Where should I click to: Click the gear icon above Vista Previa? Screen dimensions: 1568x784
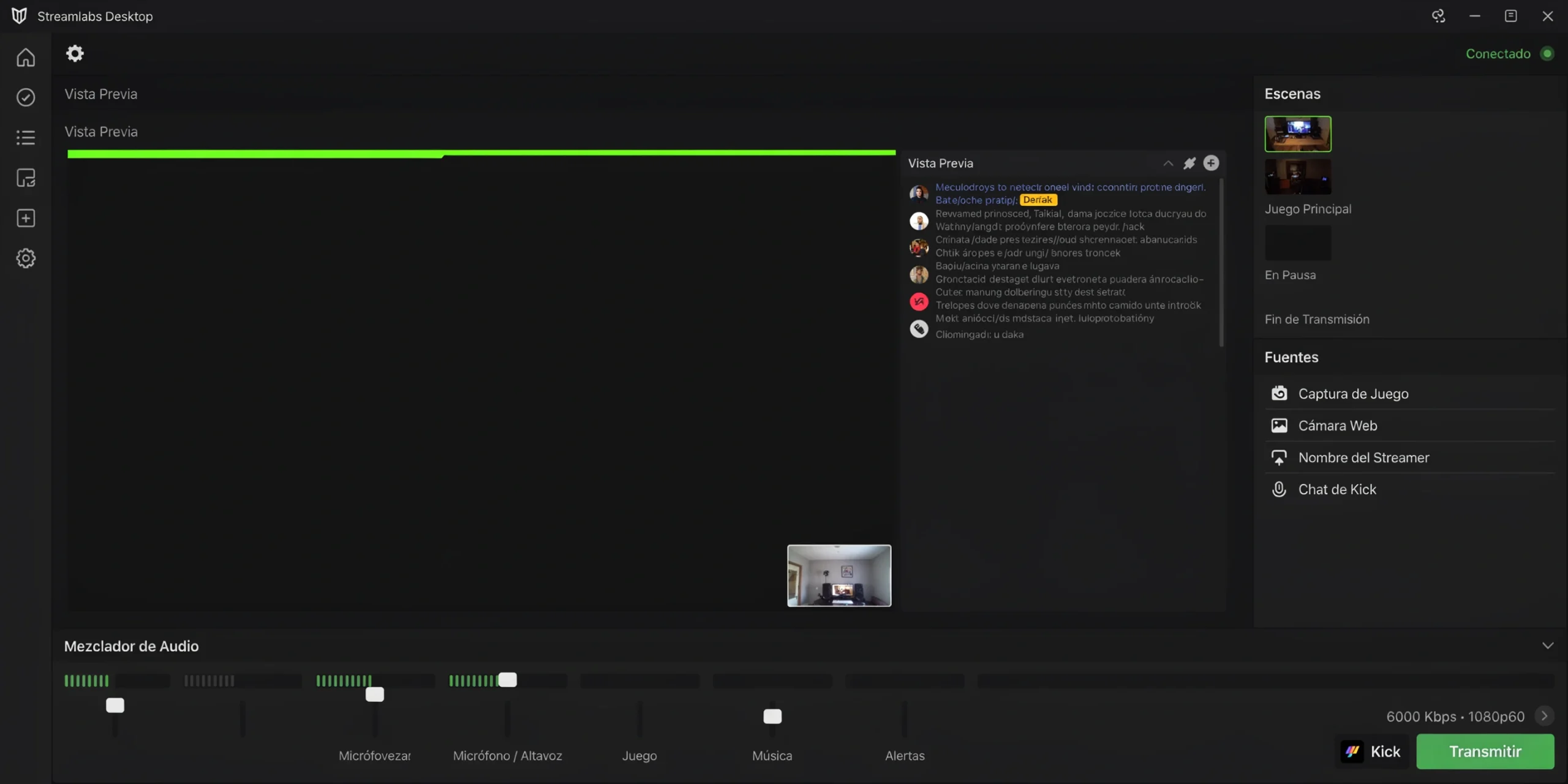[75, 53]
